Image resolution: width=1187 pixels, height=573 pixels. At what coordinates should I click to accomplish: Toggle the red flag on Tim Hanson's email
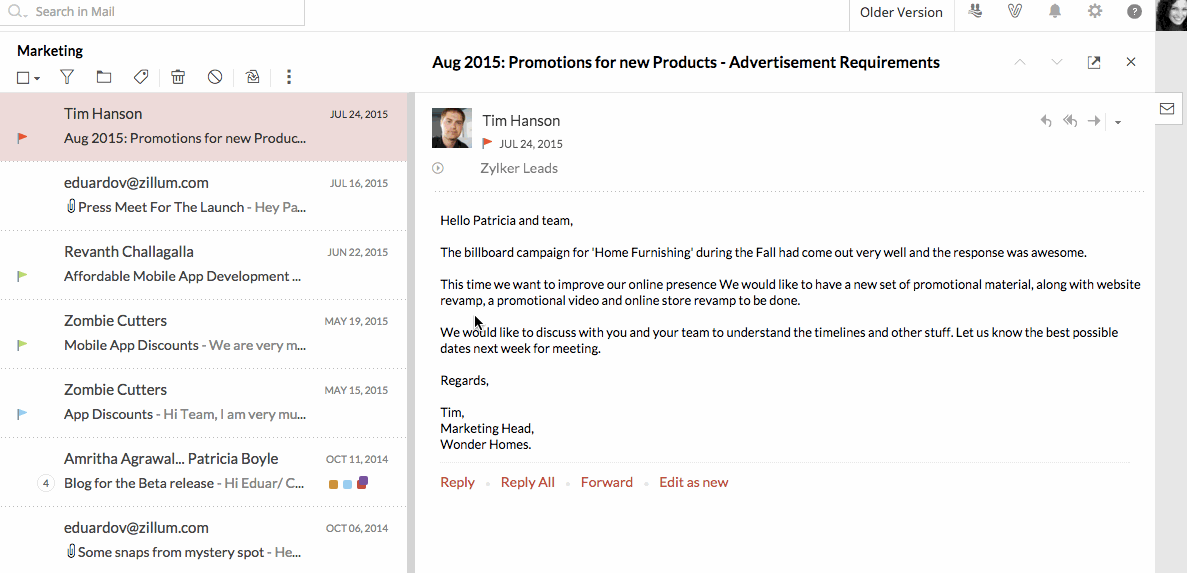tap(23, 138)
